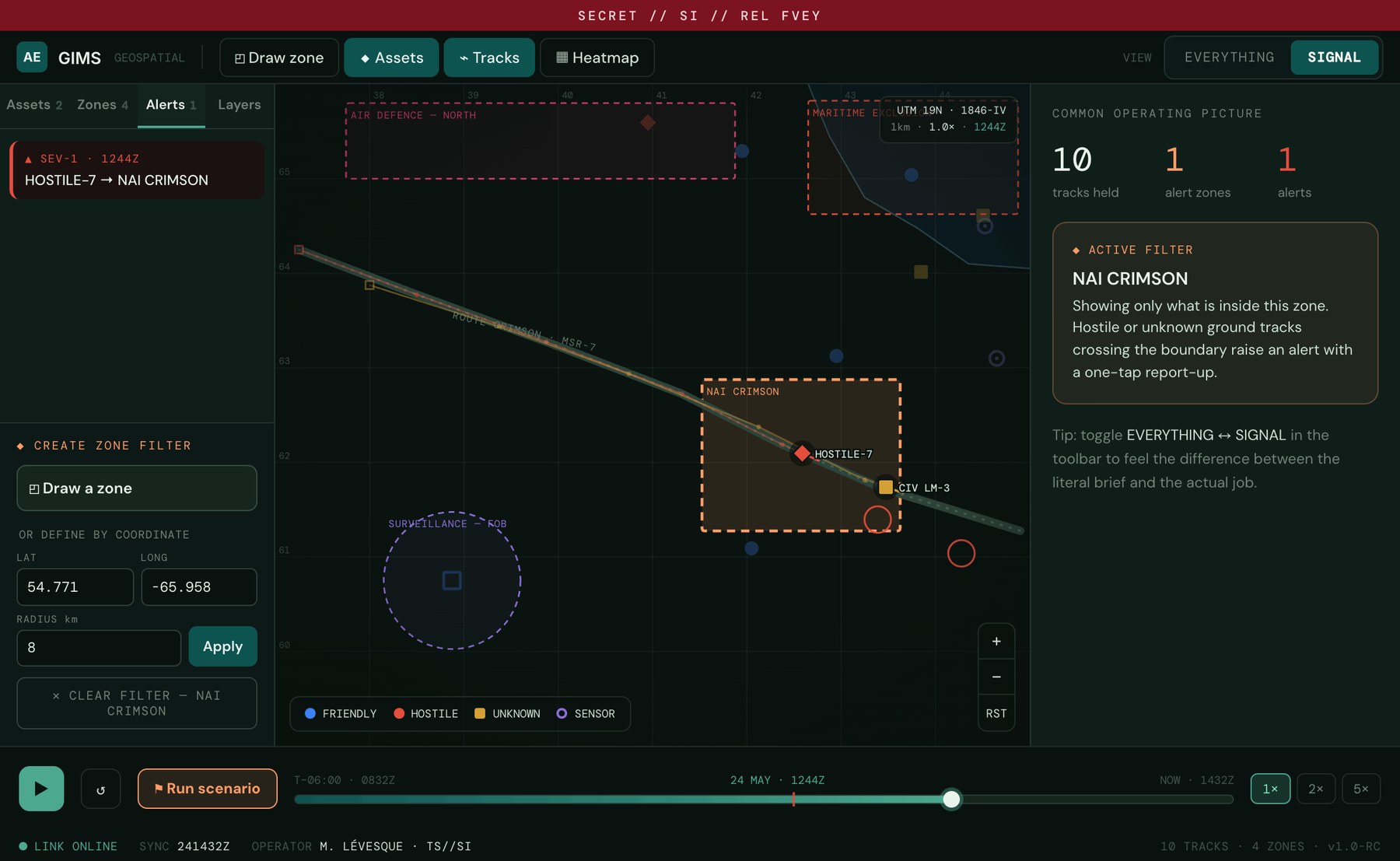Toggle the Tracks layer in the toolbar

[x=489, y=58]
